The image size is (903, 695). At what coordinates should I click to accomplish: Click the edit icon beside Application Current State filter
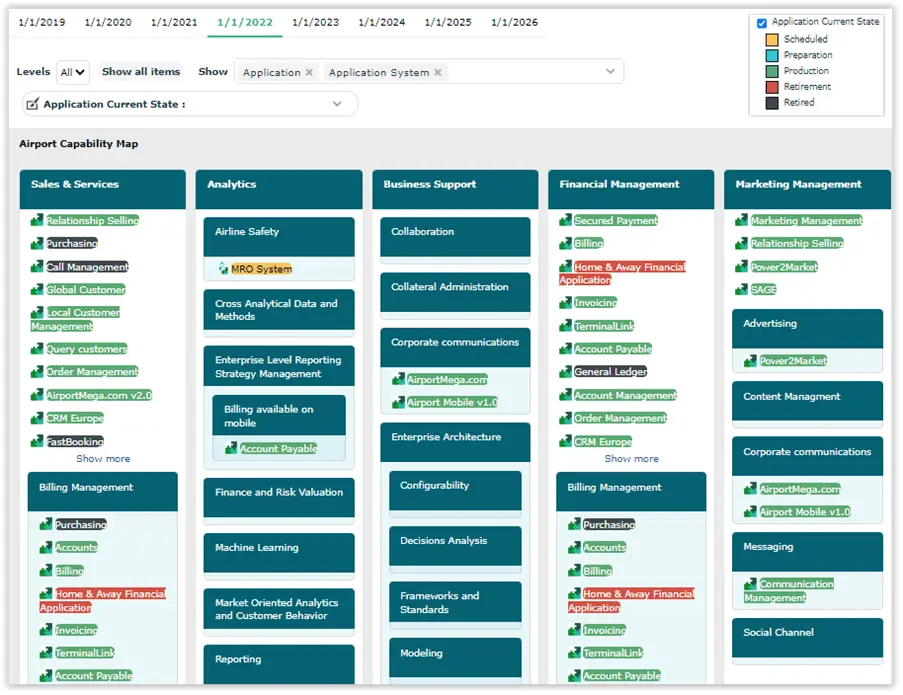[33, 104]
